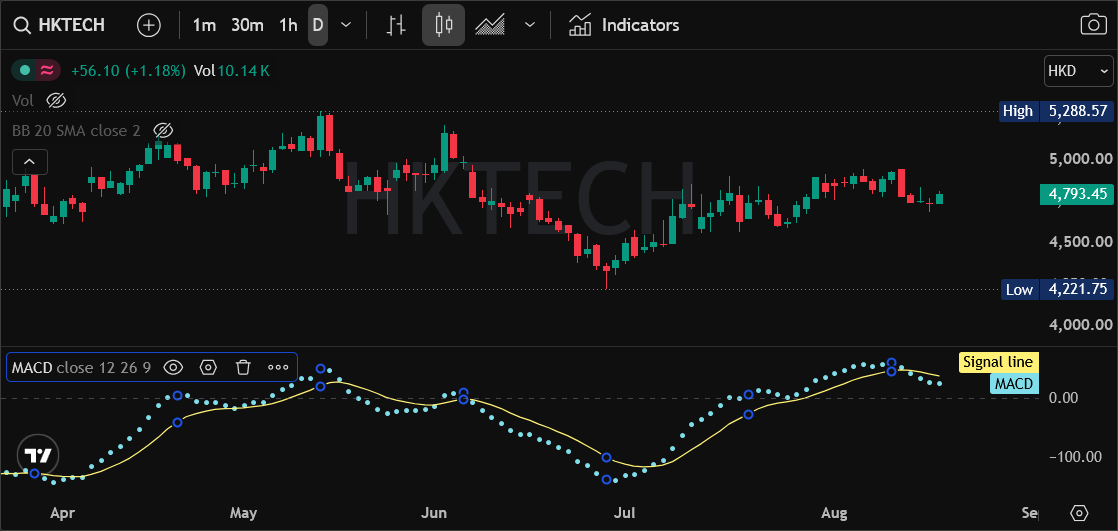1118x531 pixels.
Task: Click the 5,000.00 price axis label
Action: click(1080, 158)
